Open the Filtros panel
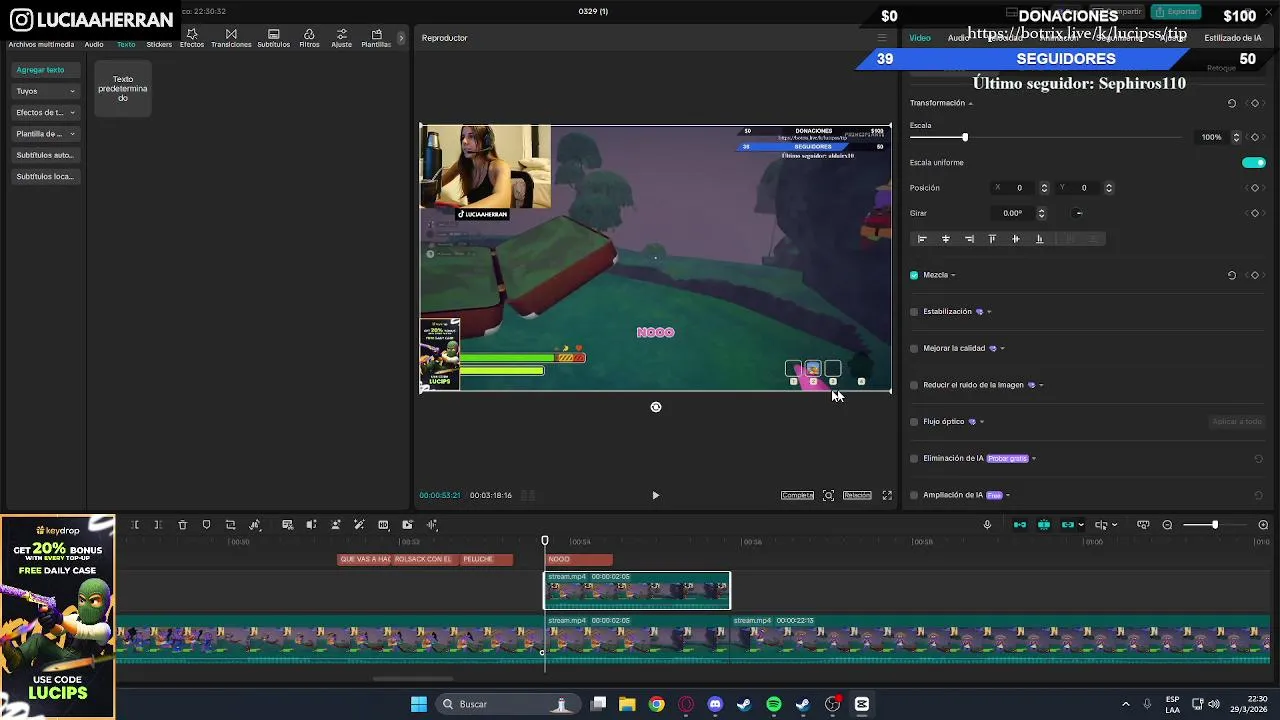Screen dimensions: 1280x720 coord(309,39)
